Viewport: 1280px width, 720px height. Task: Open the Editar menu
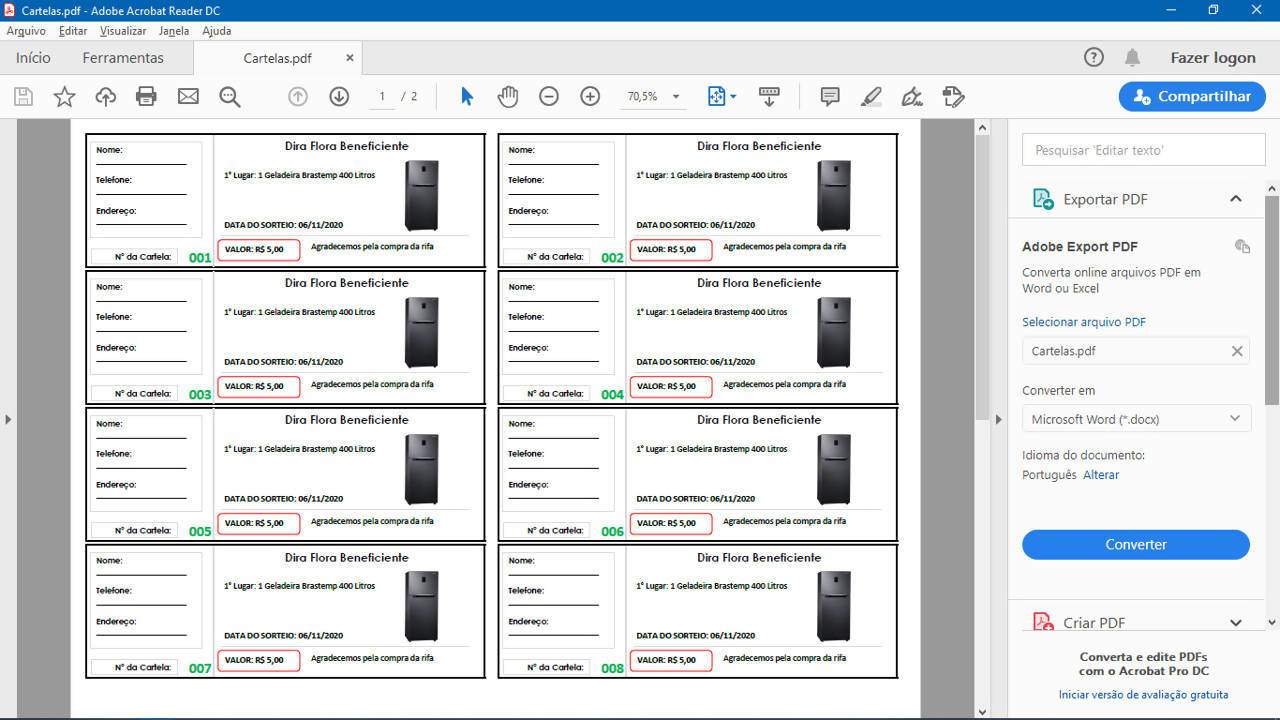point(73,31)
